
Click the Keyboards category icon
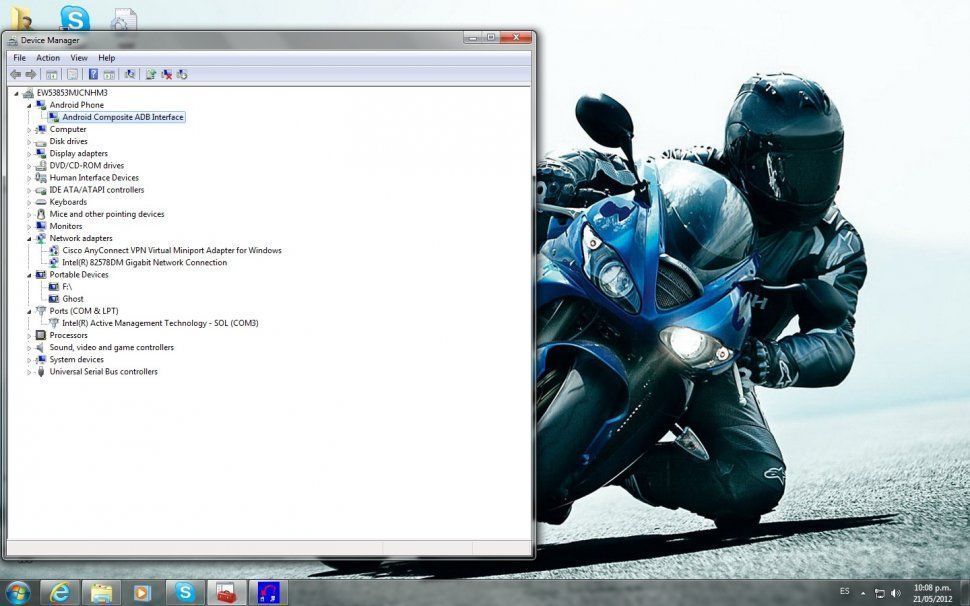point(41,202)
